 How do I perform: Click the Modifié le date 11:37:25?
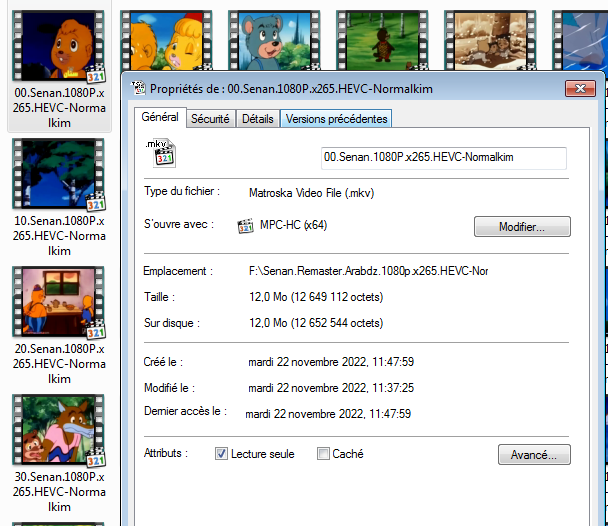click(x=331, y=388)
